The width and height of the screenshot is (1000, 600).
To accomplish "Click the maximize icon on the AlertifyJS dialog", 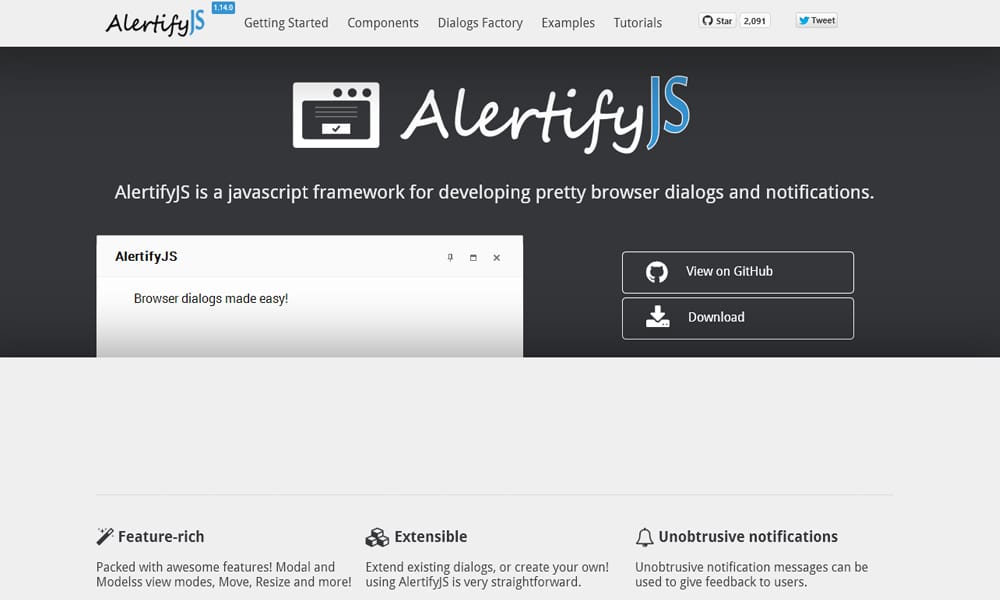I will coord(472,257).
